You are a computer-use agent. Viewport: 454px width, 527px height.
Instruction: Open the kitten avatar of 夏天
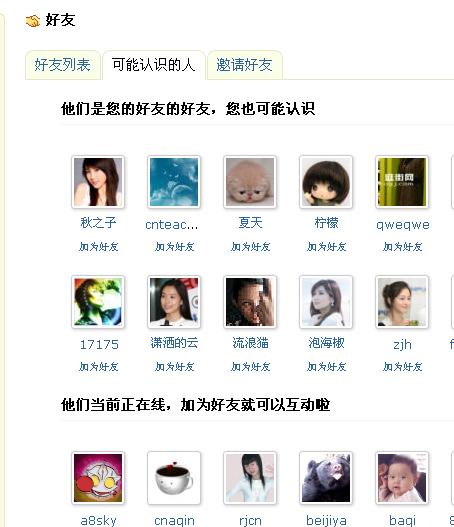(x=250, y=182)
